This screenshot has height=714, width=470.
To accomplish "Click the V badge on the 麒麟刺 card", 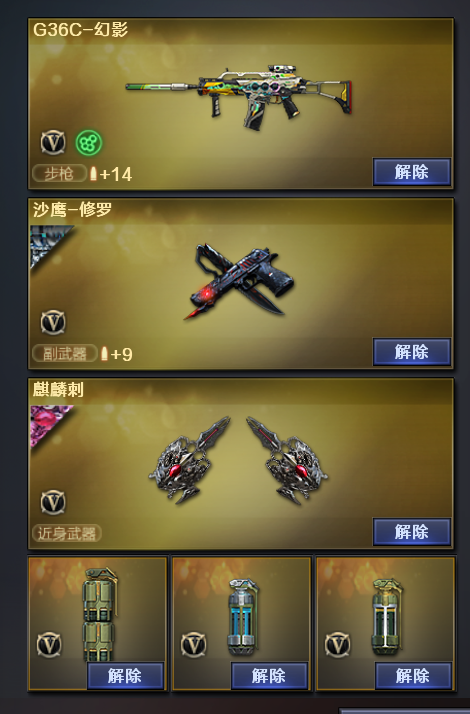I will tap(53, 502).
